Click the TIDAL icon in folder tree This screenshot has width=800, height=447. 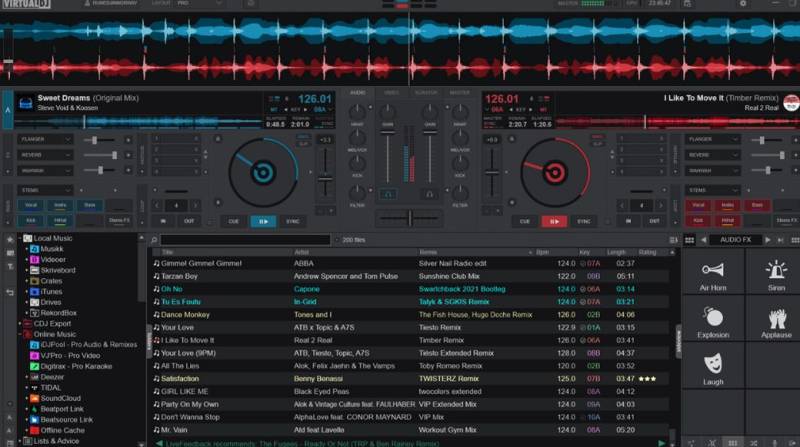click(x=35, y=388)
